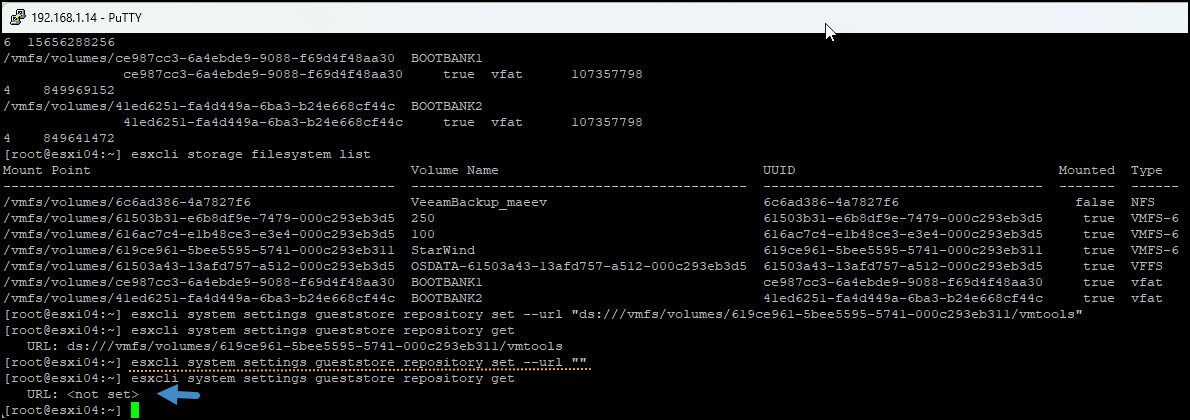This screenshot has width=1190, height=420.
Task: Select the 'Mount Point' column header
Action: click(x=47, y=170)
